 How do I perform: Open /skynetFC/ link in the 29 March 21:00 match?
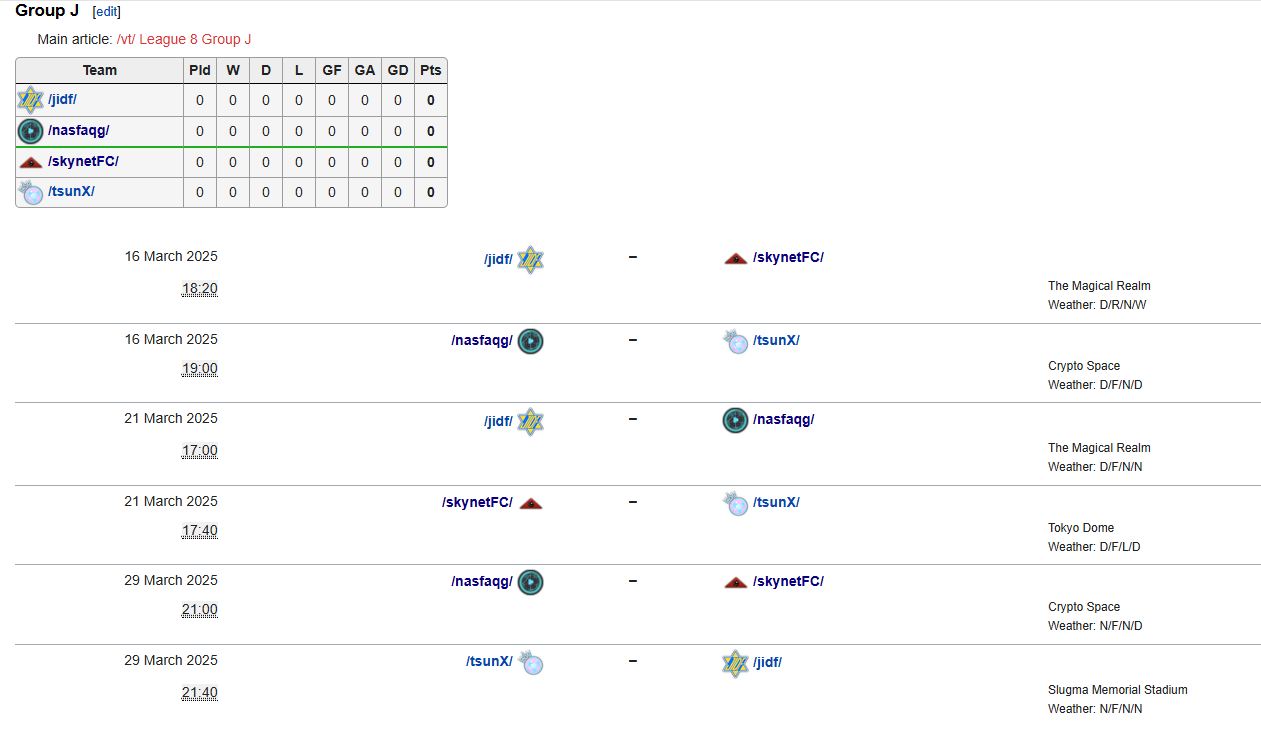coord(788,582)
